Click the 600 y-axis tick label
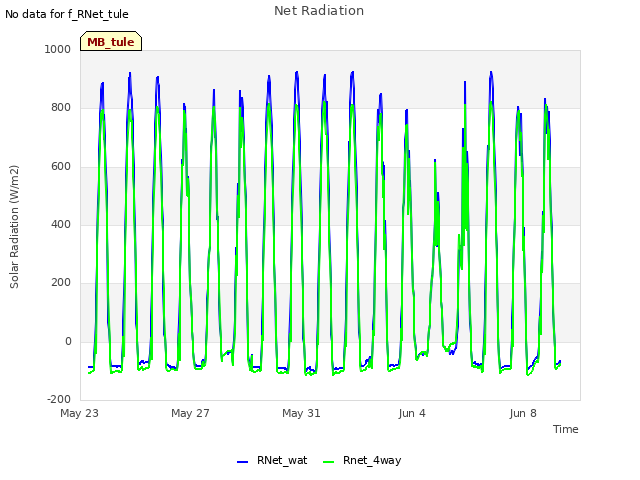Viewport: 640px width, 480px height. (61, 167)
